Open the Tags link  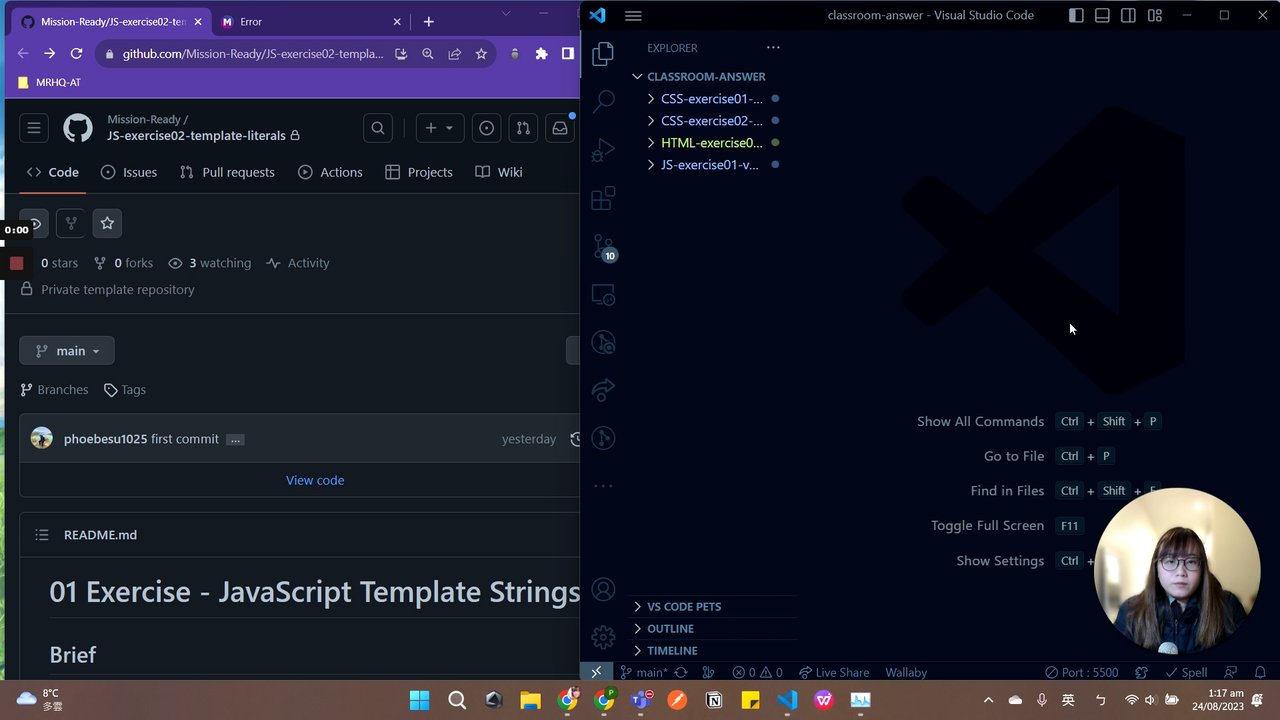125,390
